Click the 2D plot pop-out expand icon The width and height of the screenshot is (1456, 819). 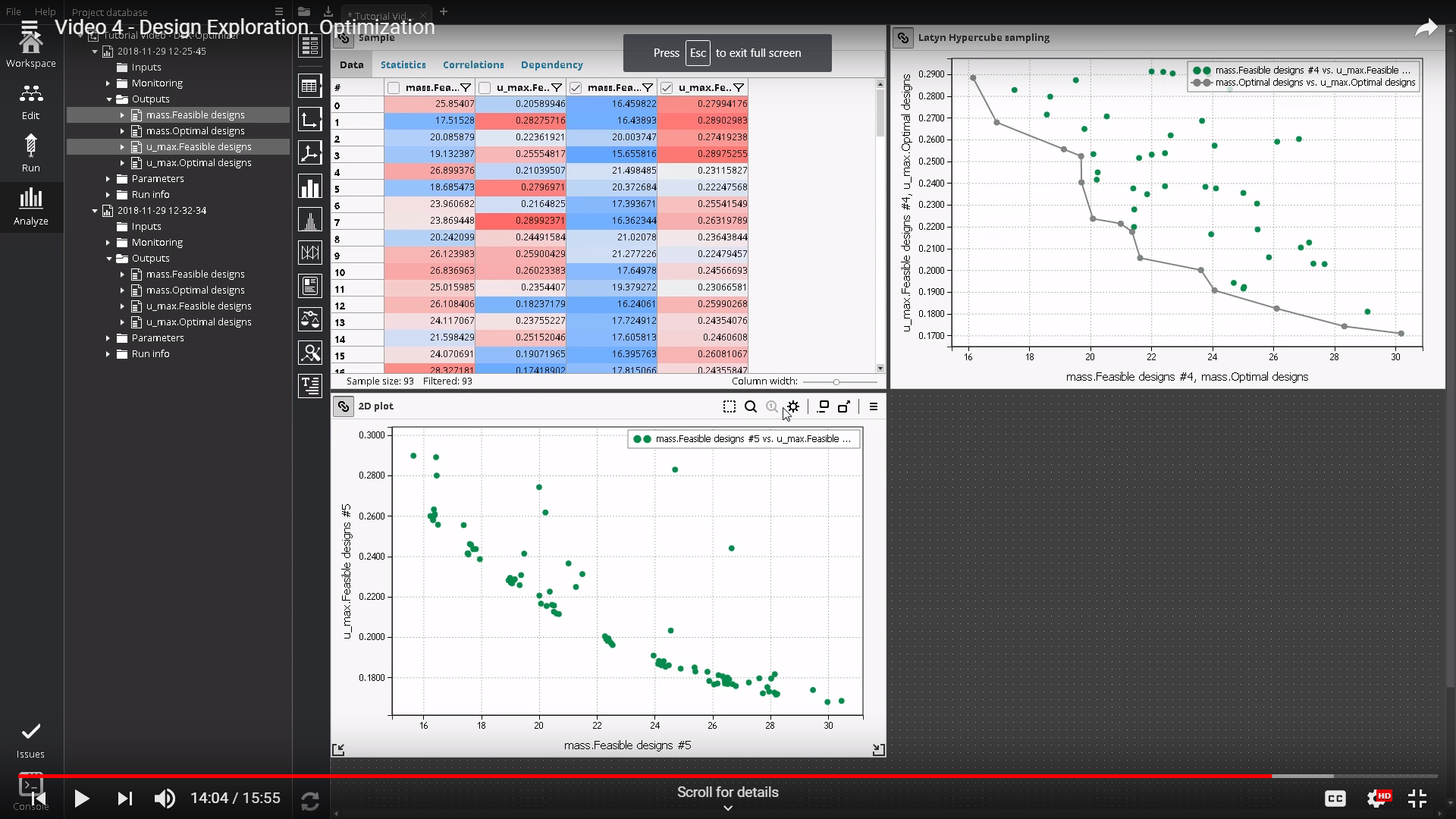844,406
